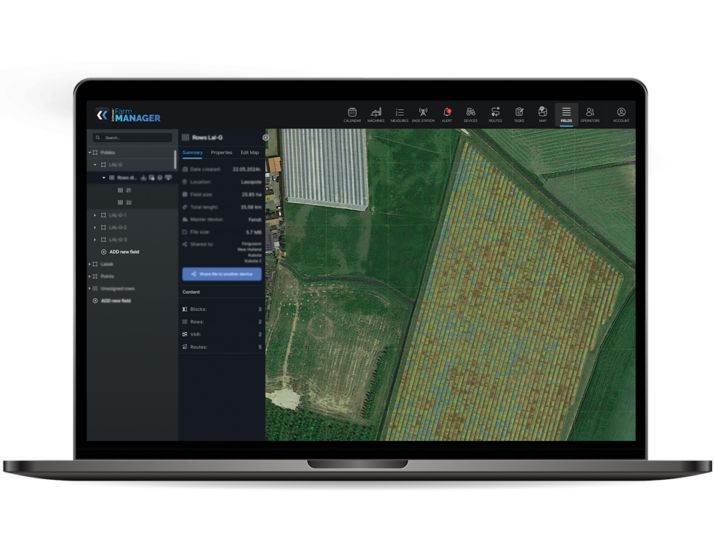Collapse the top group in fields tree
Viewport: 714px width, 536px height.
point(90,153)
